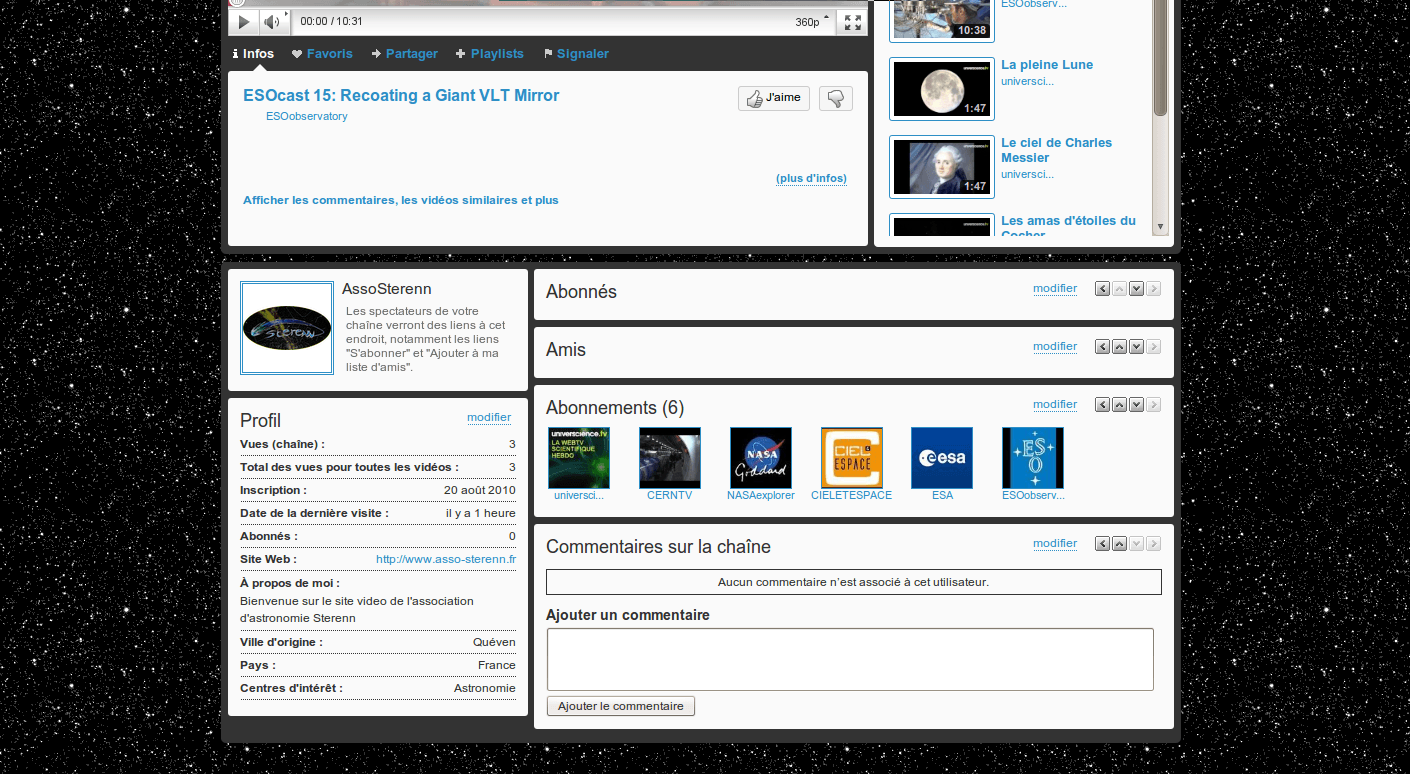The width and height of the screenshot is (1410, 774).
Task: Like the video with J'aime
Action: click(773, 98)
